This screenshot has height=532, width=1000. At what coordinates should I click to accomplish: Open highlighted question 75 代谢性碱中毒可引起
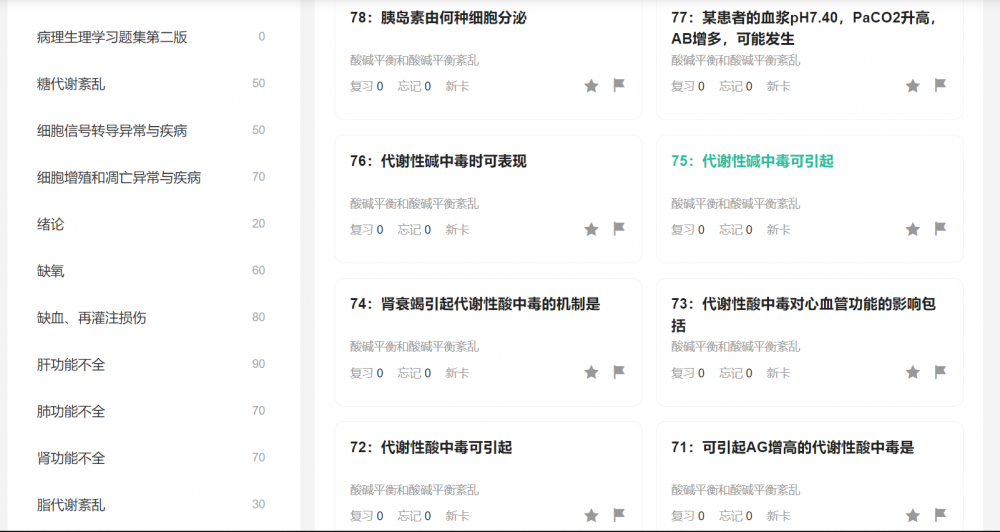(x=753, y=161)
